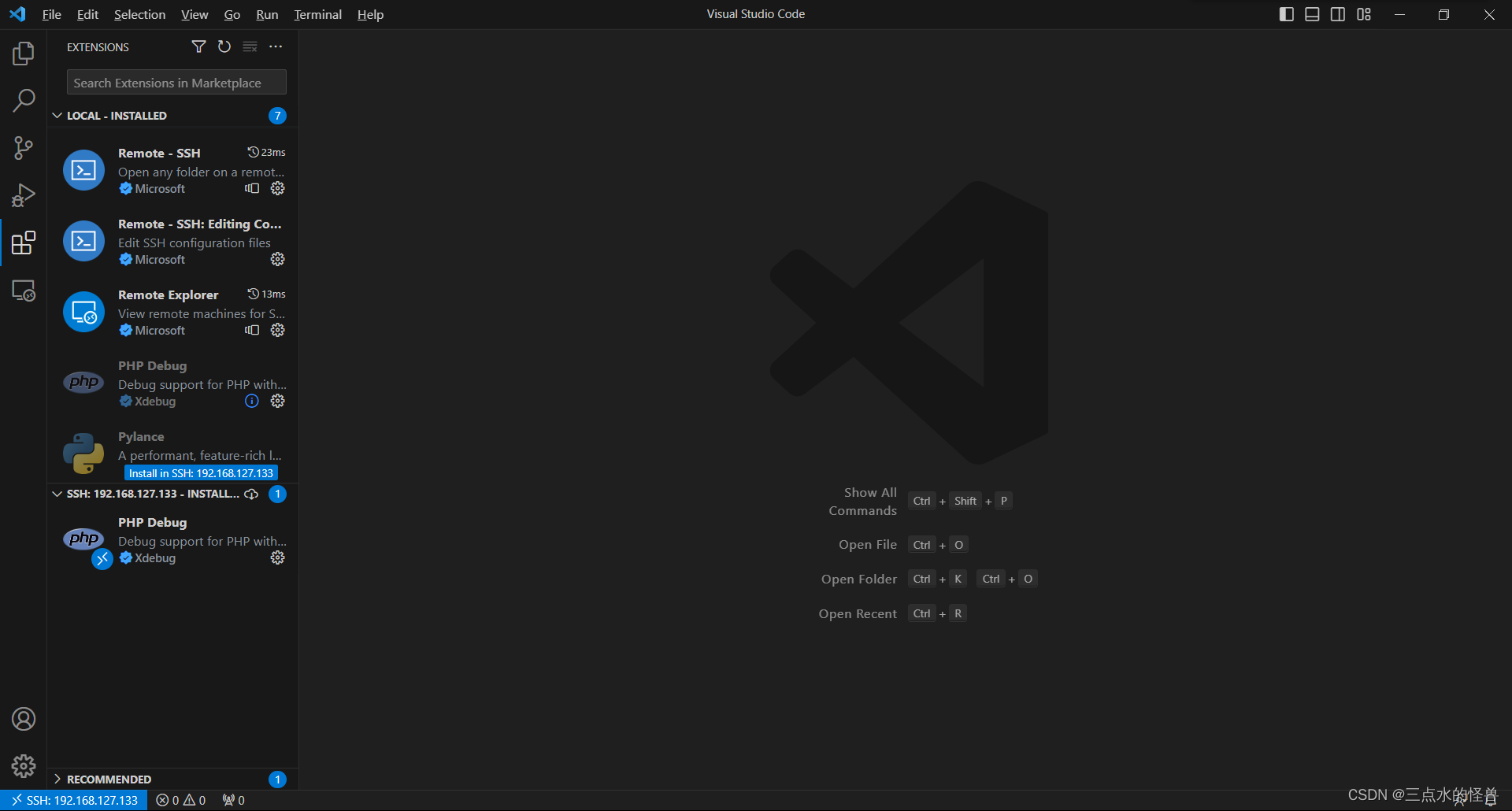Click Install in SSH: 192.168.127.133 for Pylance
Screen dimensions: 1512x811
[201, 473]
